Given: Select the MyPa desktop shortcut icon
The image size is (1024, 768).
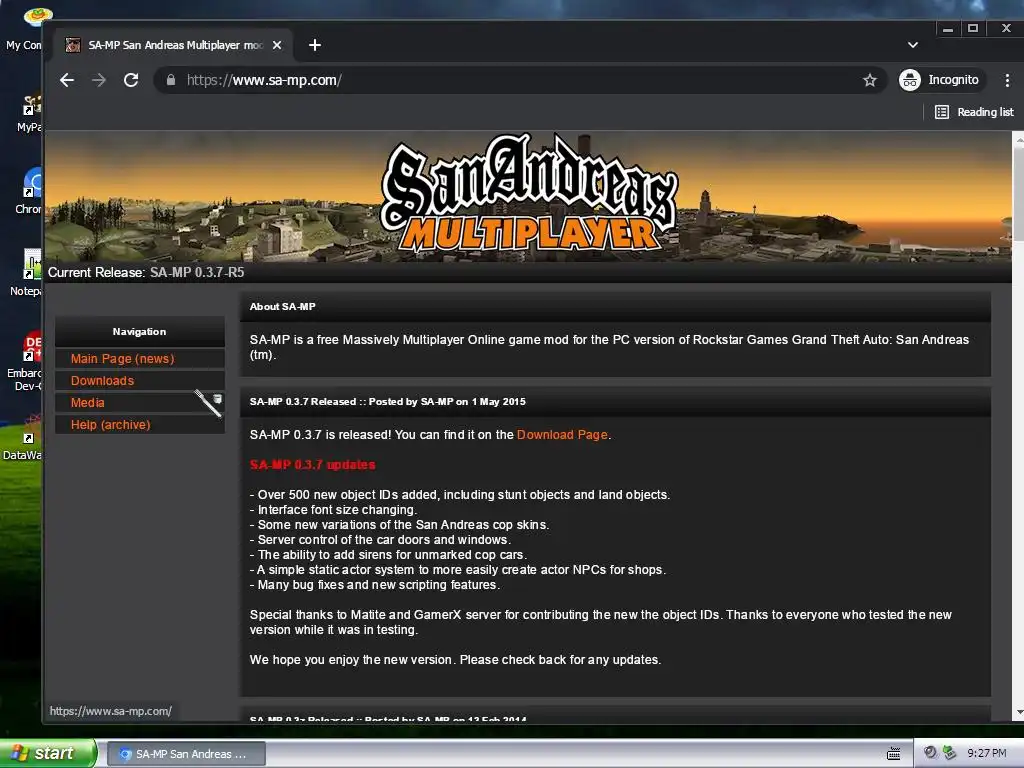Looking at the screenshot, I should pos(29,114).
